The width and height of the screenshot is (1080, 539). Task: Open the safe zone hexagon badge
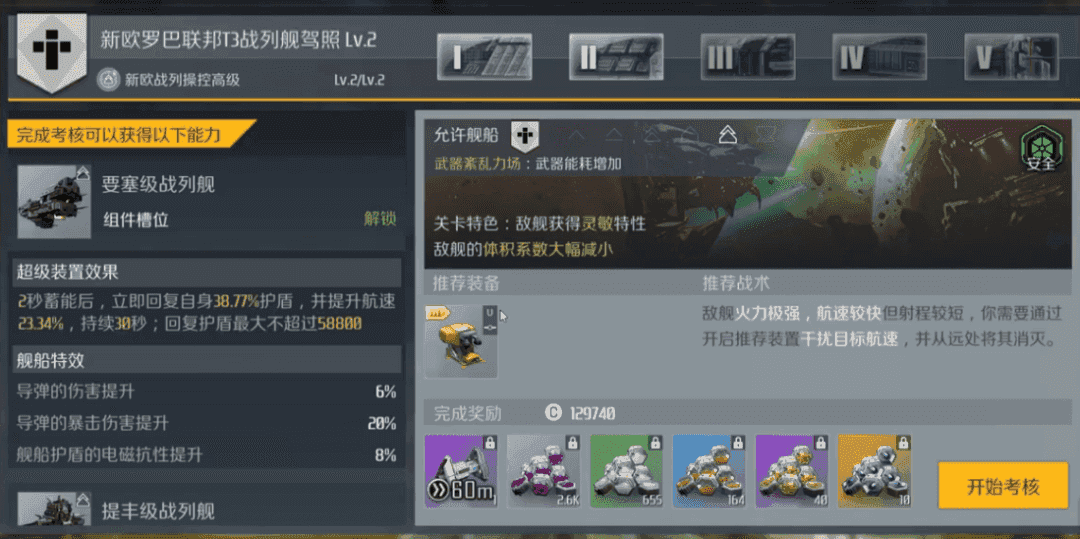point(1040,149)
